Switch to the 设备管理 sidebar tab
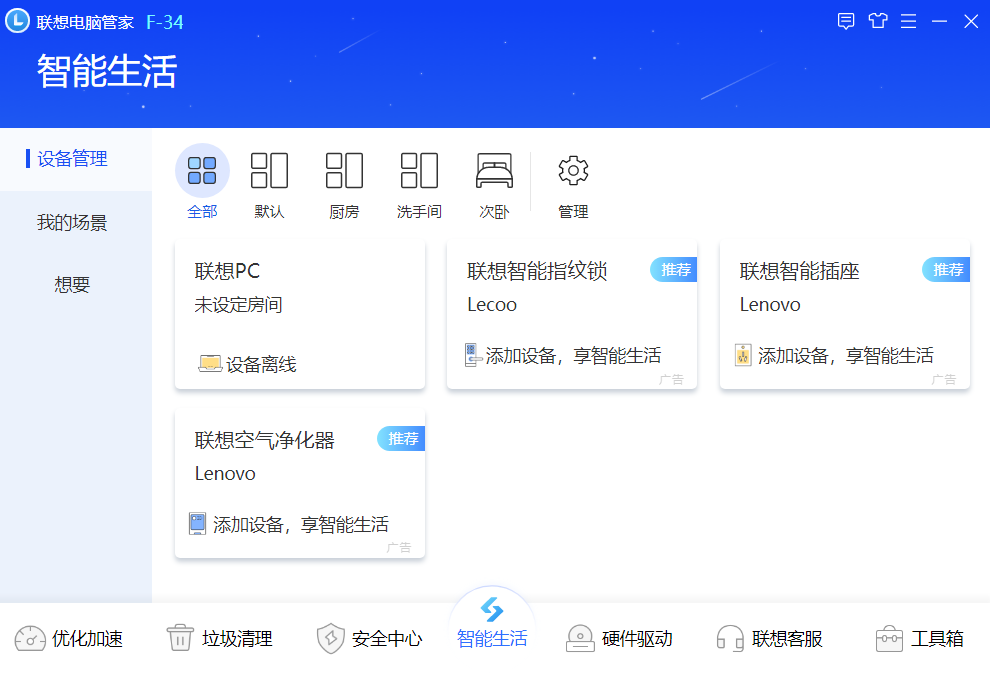This screenshot has width=990, height=673. tap(76, 159)
